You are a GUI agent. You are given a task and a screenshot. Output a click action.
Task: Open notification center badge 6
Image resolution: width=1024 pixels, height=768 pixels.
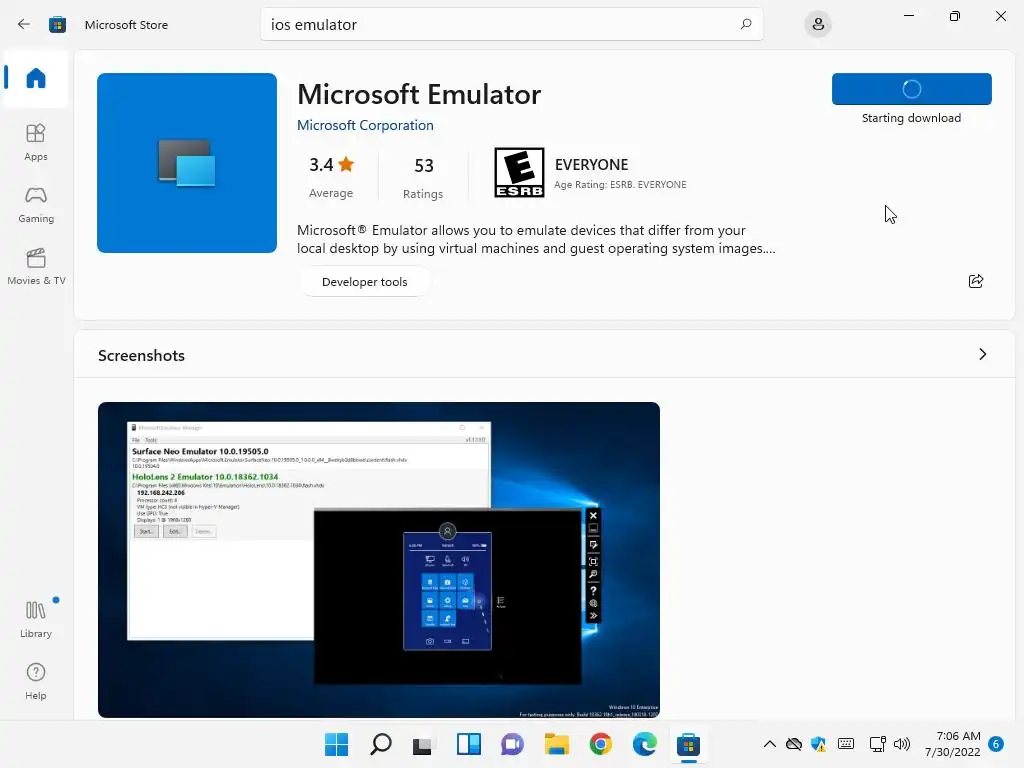[x=996, y=744]
